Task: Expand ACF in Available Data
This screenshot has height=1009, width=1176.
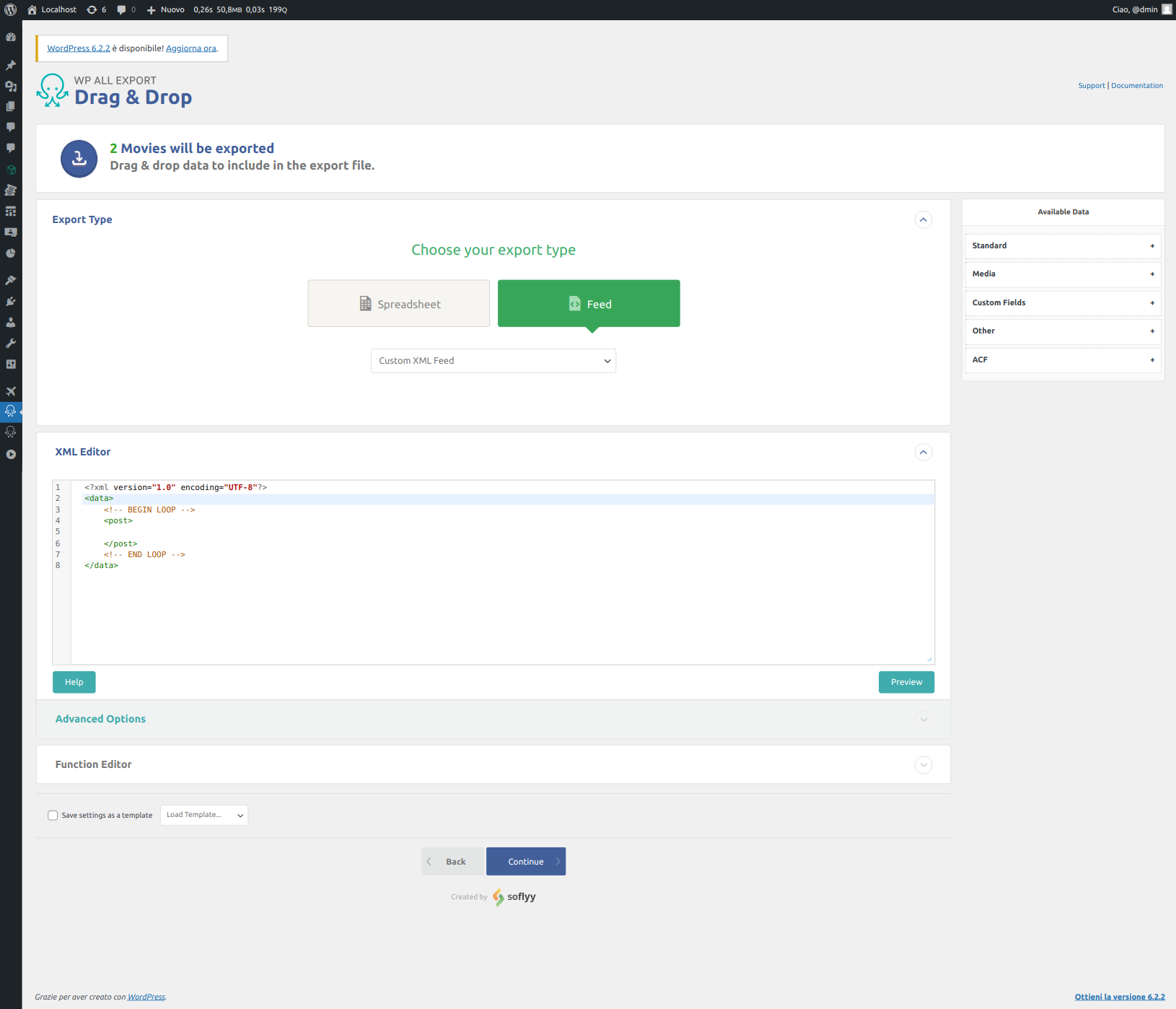Action: 1063,360
